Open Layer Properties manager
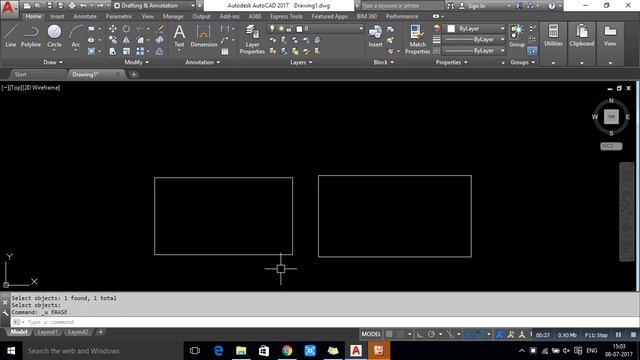This screenshot has height=360, width=640. coord(252,39)
